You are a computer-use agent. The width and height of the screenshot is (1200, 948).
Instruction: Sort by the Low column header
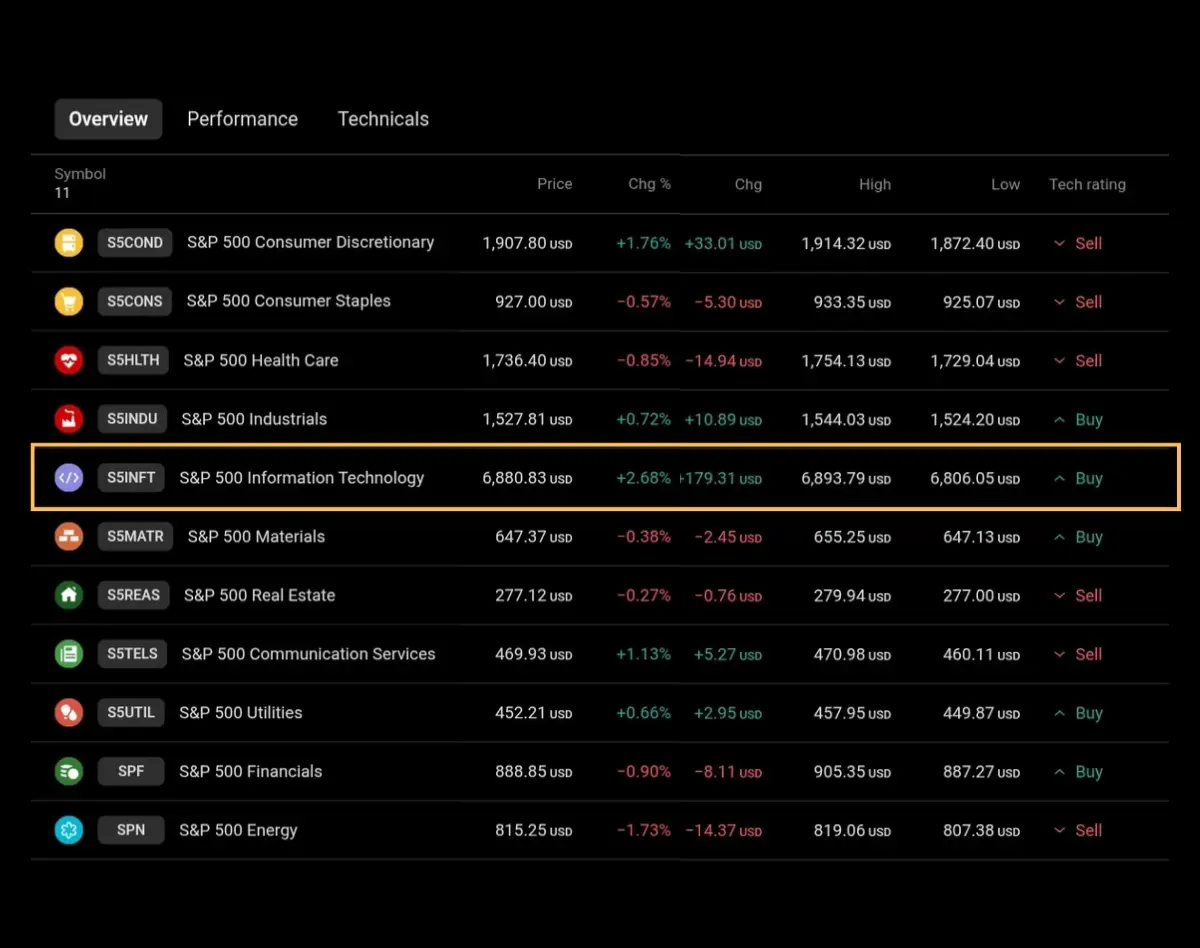click(1005, 184)
